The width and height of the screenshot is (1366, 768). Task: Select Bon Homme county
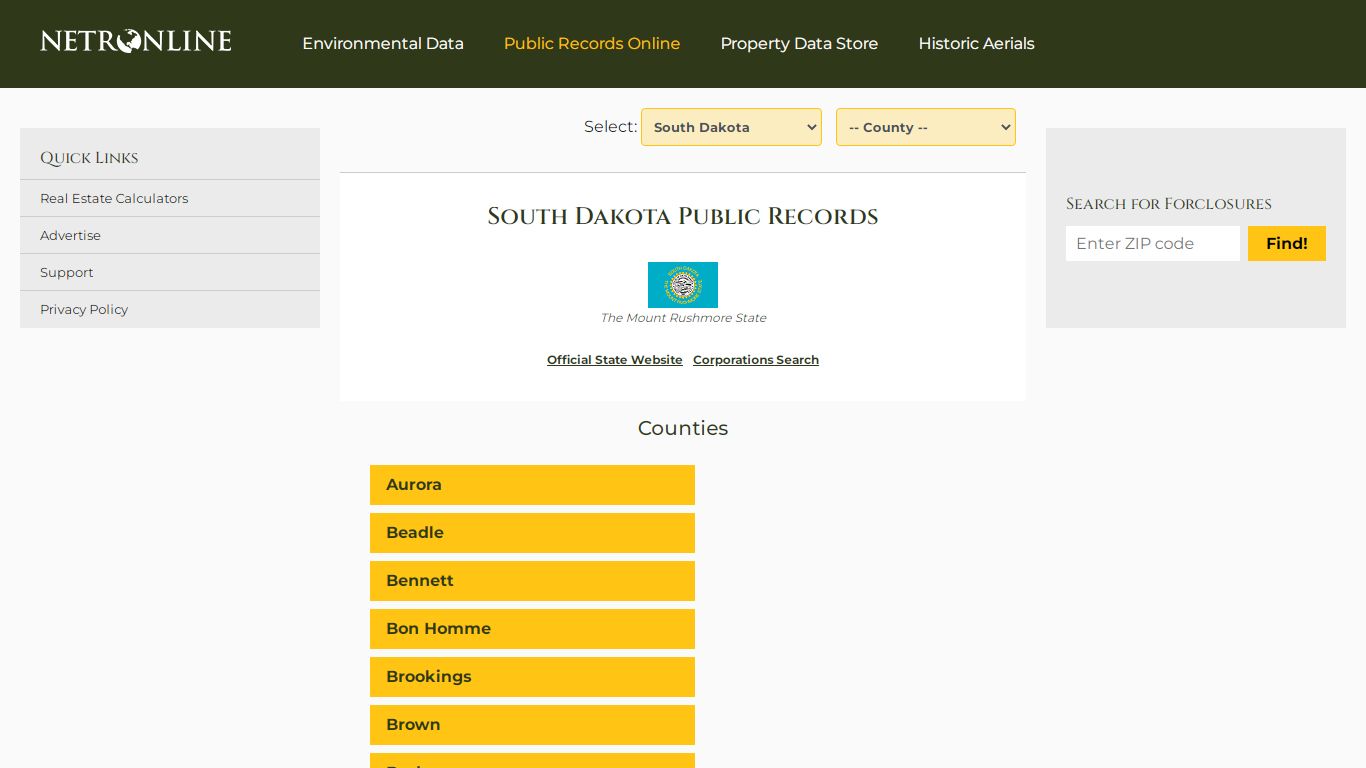point(532,629)
